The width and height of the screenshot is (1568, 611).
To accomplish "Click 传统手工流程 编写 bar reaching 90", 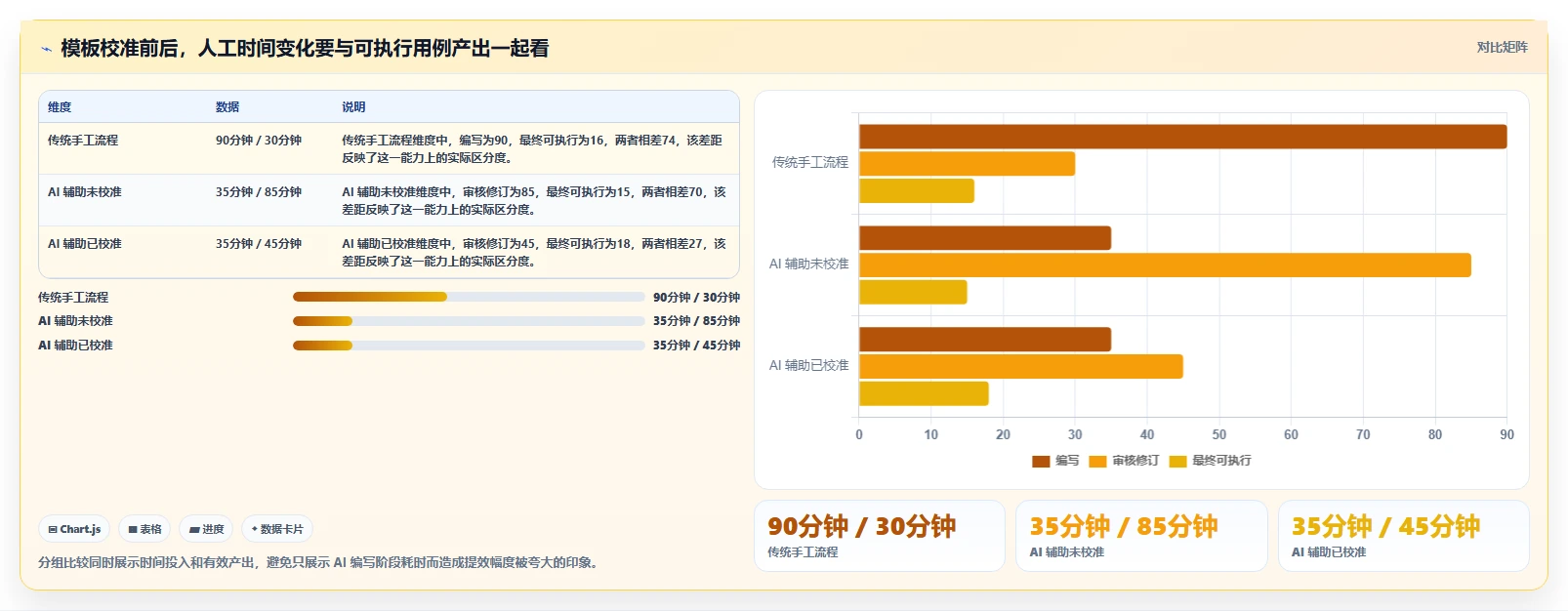I will 1182,137.
